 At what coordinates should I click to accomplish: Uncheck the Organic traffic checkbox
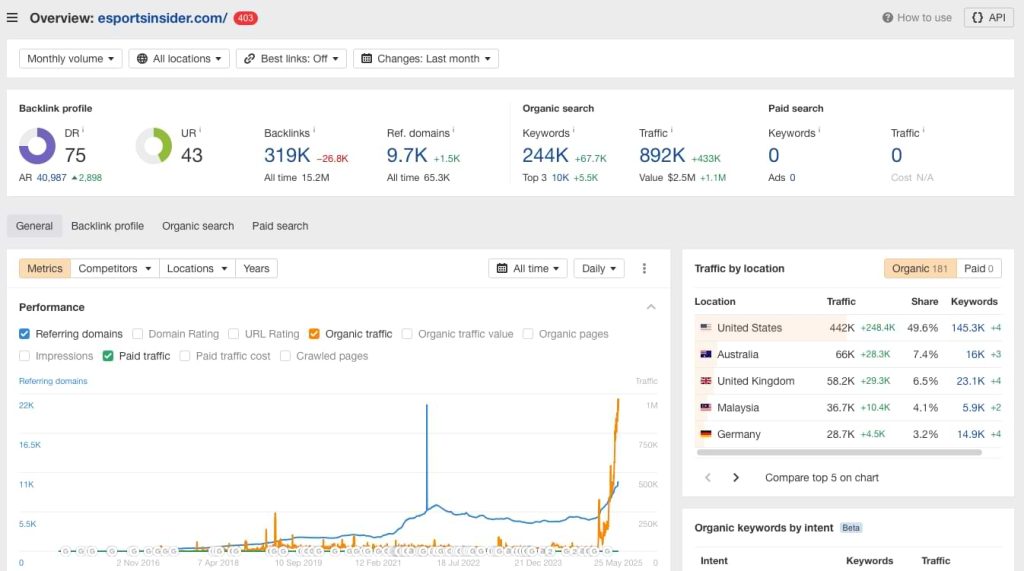pos(314,334)
